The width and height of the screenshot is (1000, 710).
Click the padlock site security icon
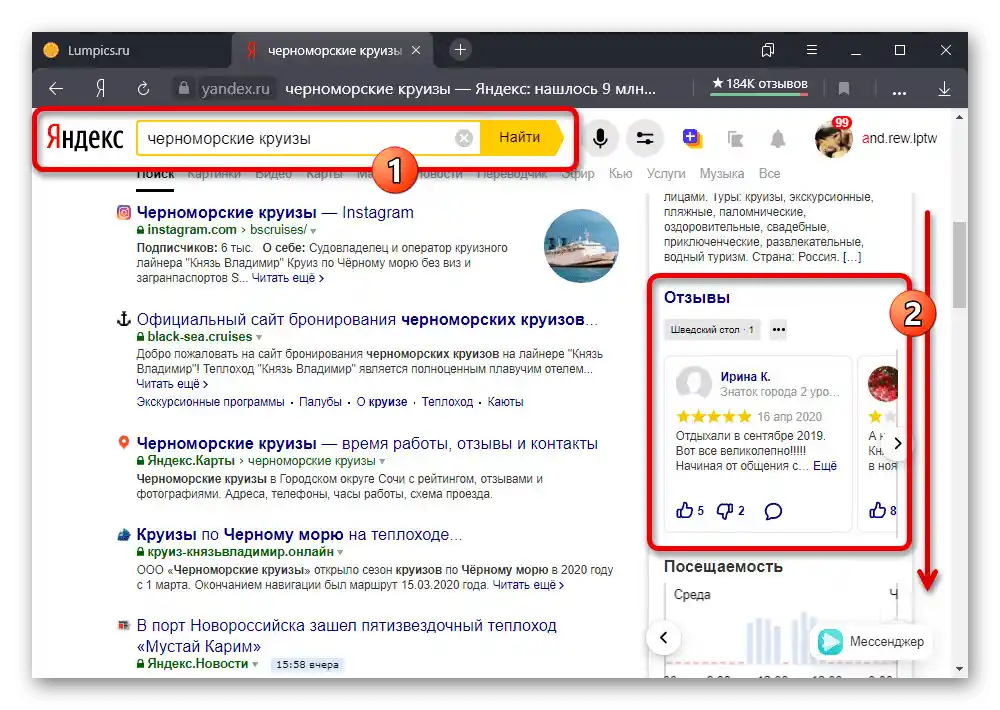click(x=184, y=88)
